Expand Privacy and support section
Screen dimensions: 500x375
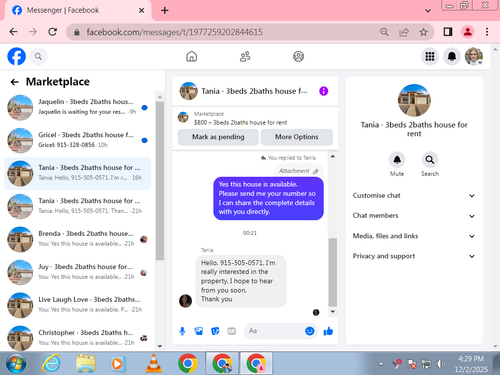coord(414,256)
